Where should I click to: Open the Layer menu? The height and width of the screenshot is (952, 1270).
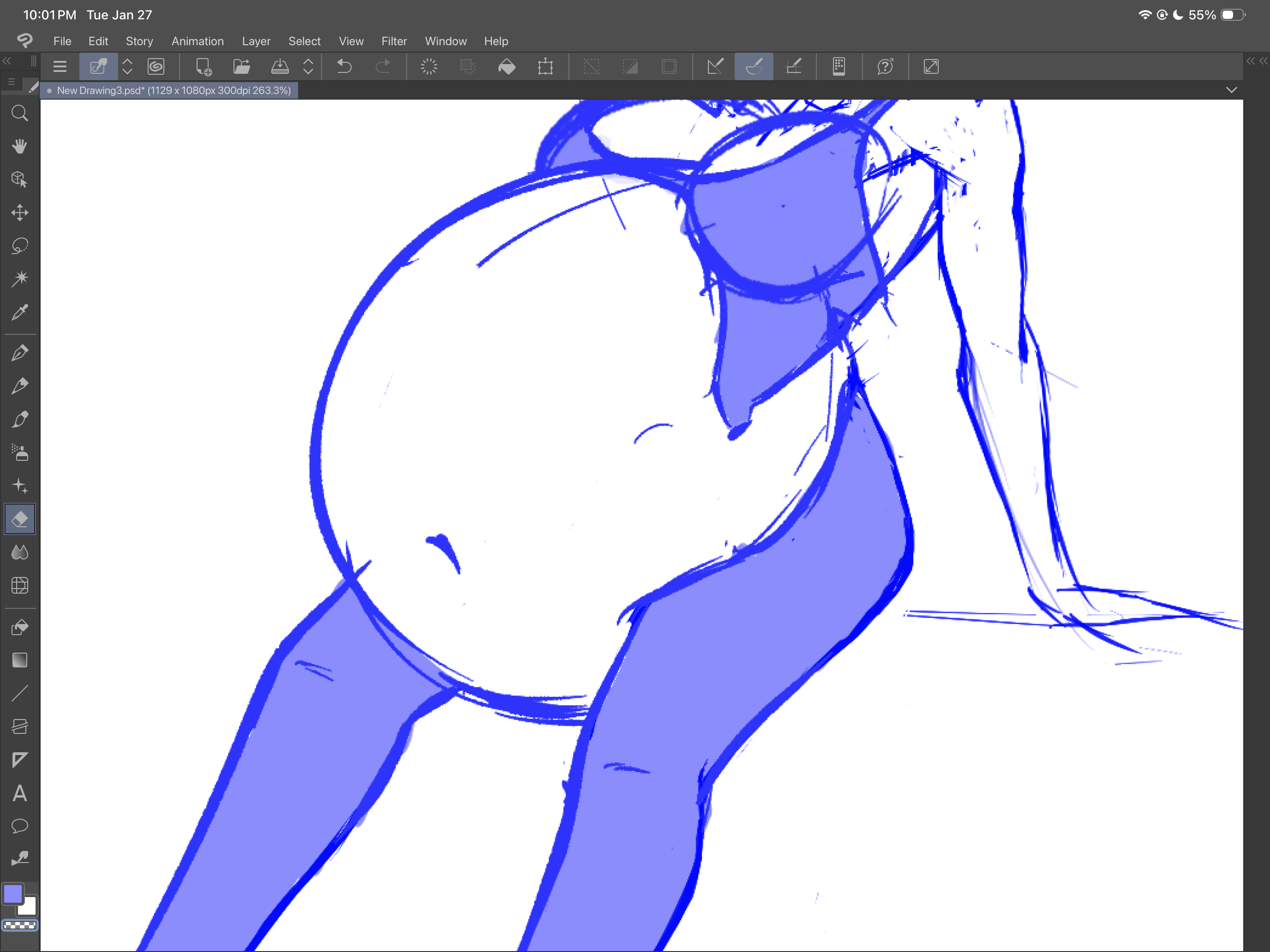coord(256,42)
